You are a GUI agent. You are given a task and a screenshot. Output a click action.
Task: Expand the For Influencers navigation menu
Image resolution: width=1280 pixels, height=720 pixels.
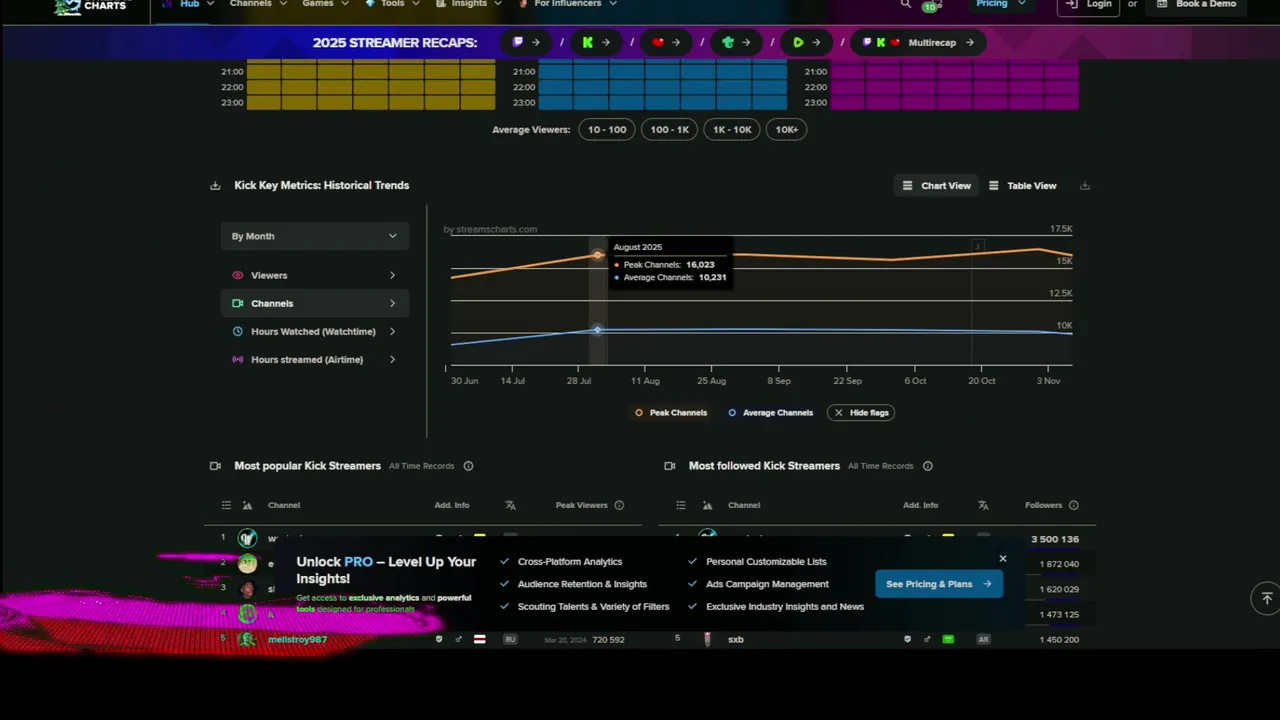coord(567,4)
